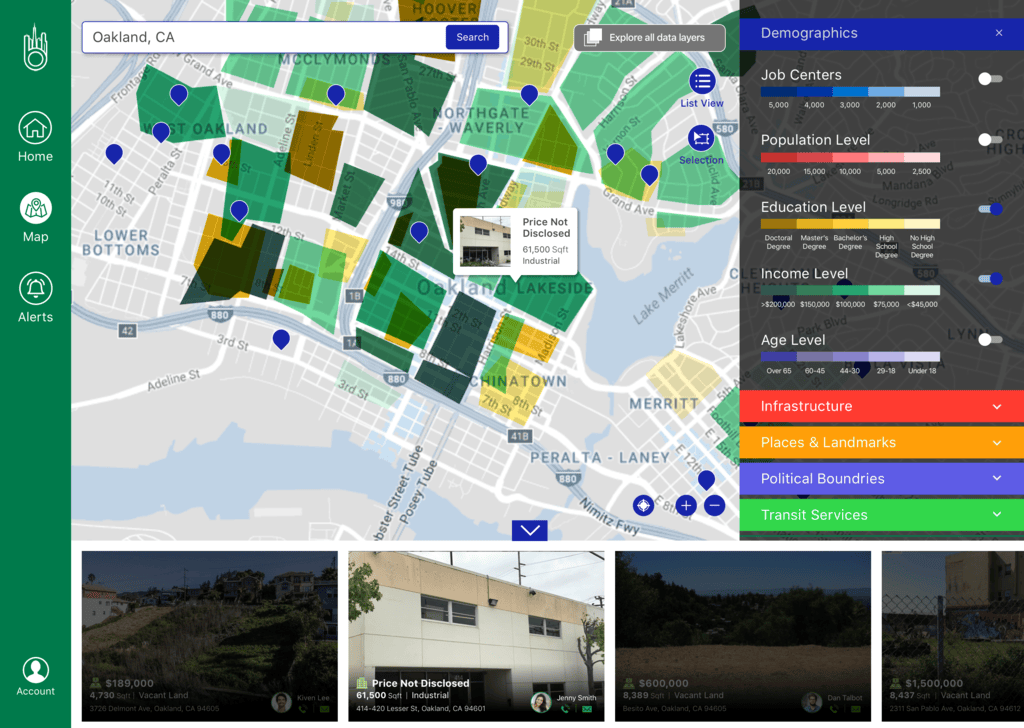1024x728 pixels.
Task: Expand Political Boundries section
Action: 882,479
